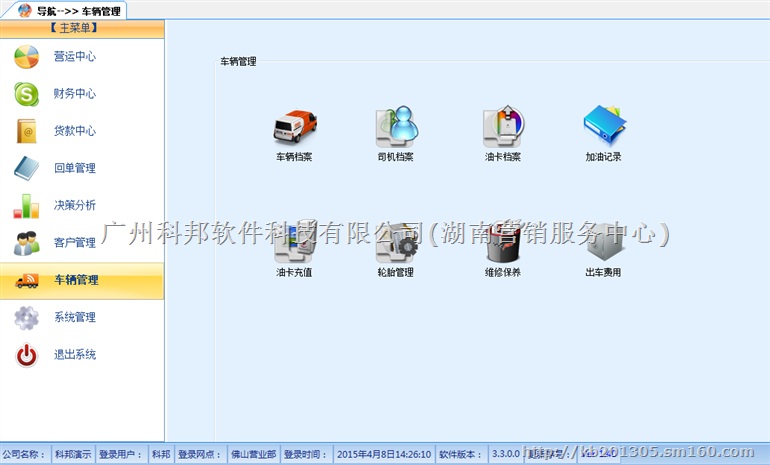
Task: Click the 油卡档案 label
Action: point(503,157)
